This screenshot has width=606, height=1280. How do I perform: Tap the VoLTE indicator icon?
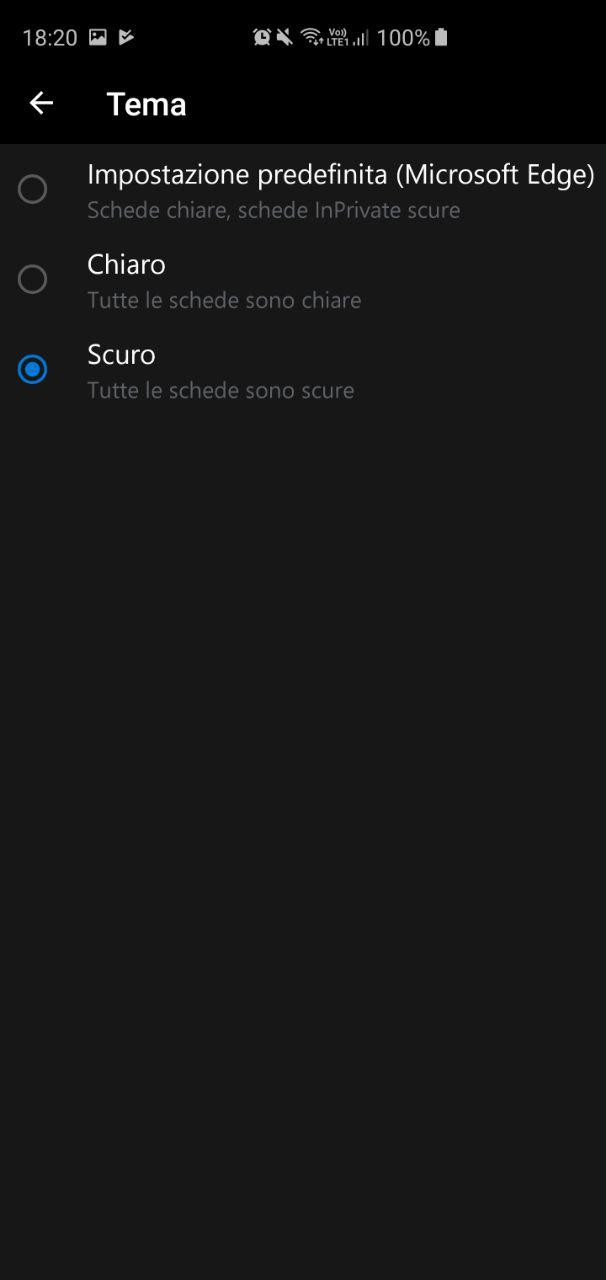(x=336, y=37)
